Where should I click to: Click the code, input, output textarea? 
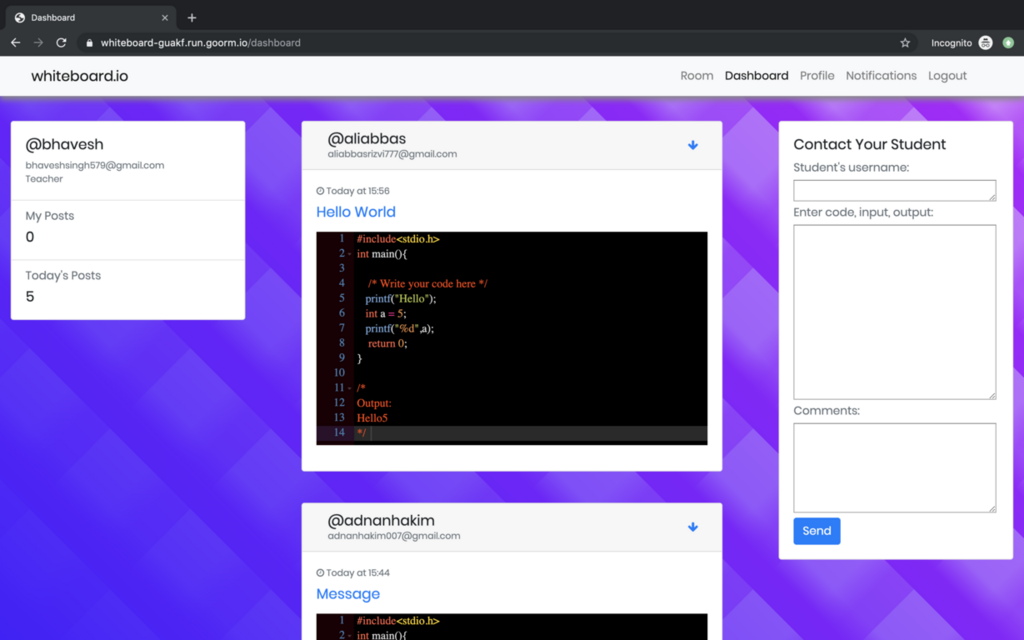[895, 312]
